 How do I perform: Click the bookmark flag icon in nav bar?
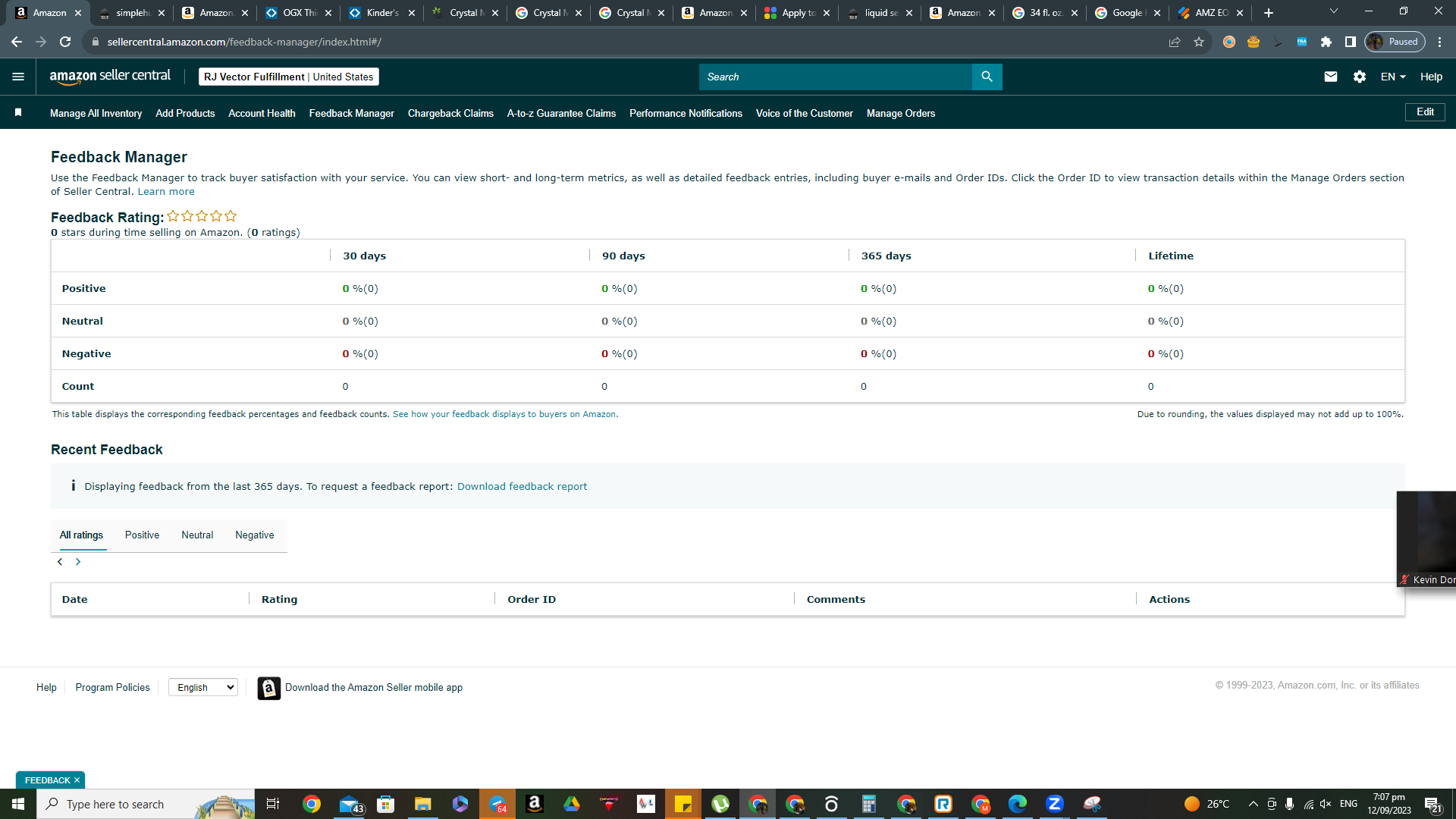tap(18, 113)
